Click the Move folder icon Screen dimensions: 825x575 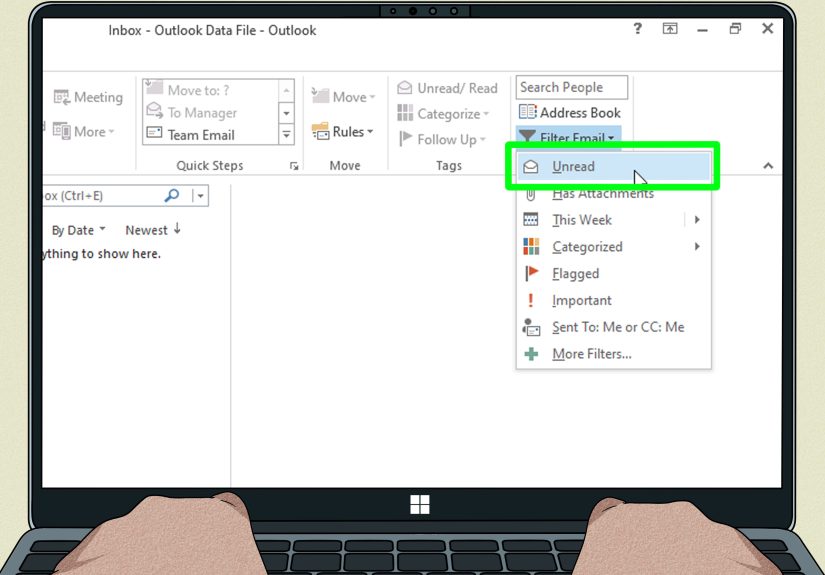[x=320, y=95]
